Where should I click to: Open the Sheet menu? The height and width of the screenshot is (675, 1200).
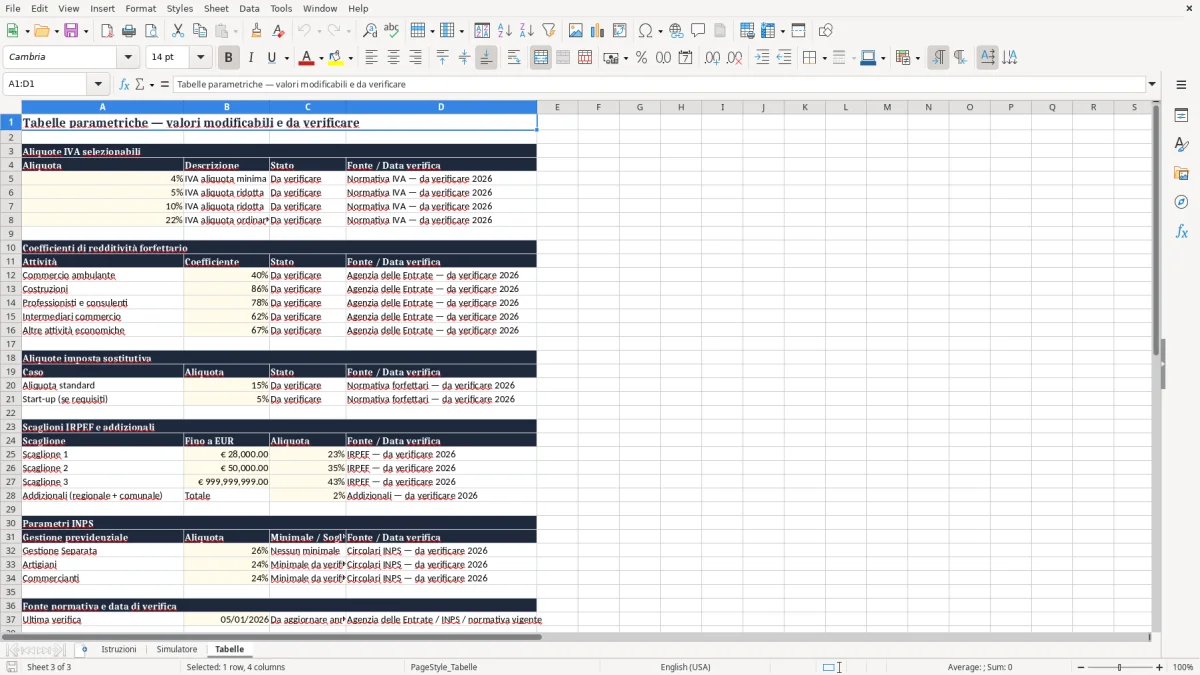tap(216, 8)
